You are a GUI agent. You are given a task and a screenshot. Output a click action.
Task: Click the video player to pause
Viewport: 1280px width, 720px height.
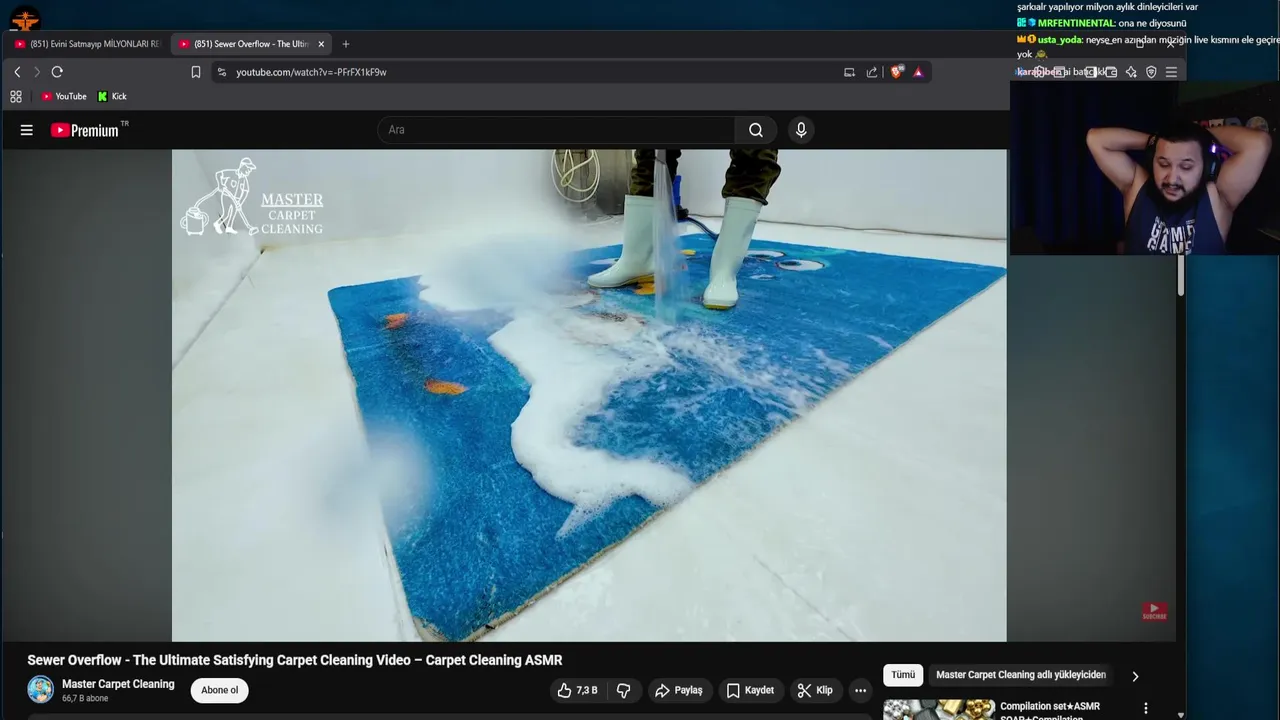(x=589, y=395)
